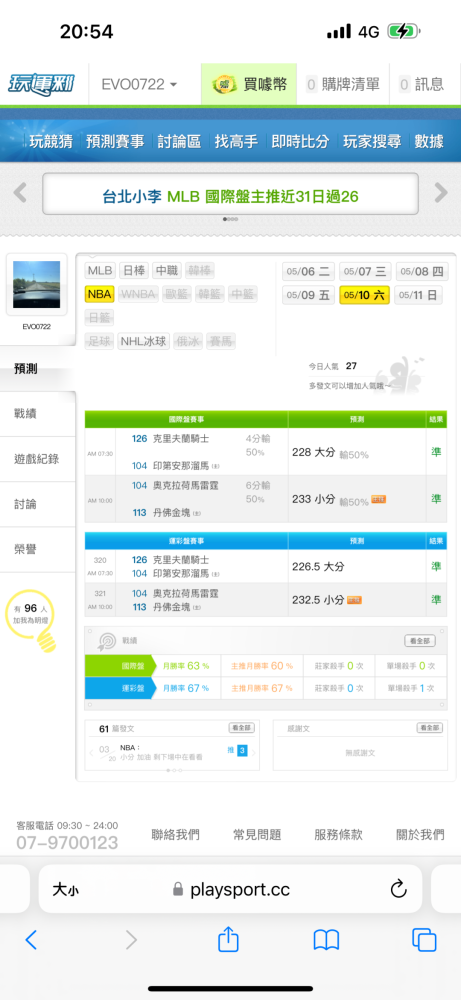Go to 玩競猜 in the navigation bar
461x1000 pixels.
coord(50,141)
